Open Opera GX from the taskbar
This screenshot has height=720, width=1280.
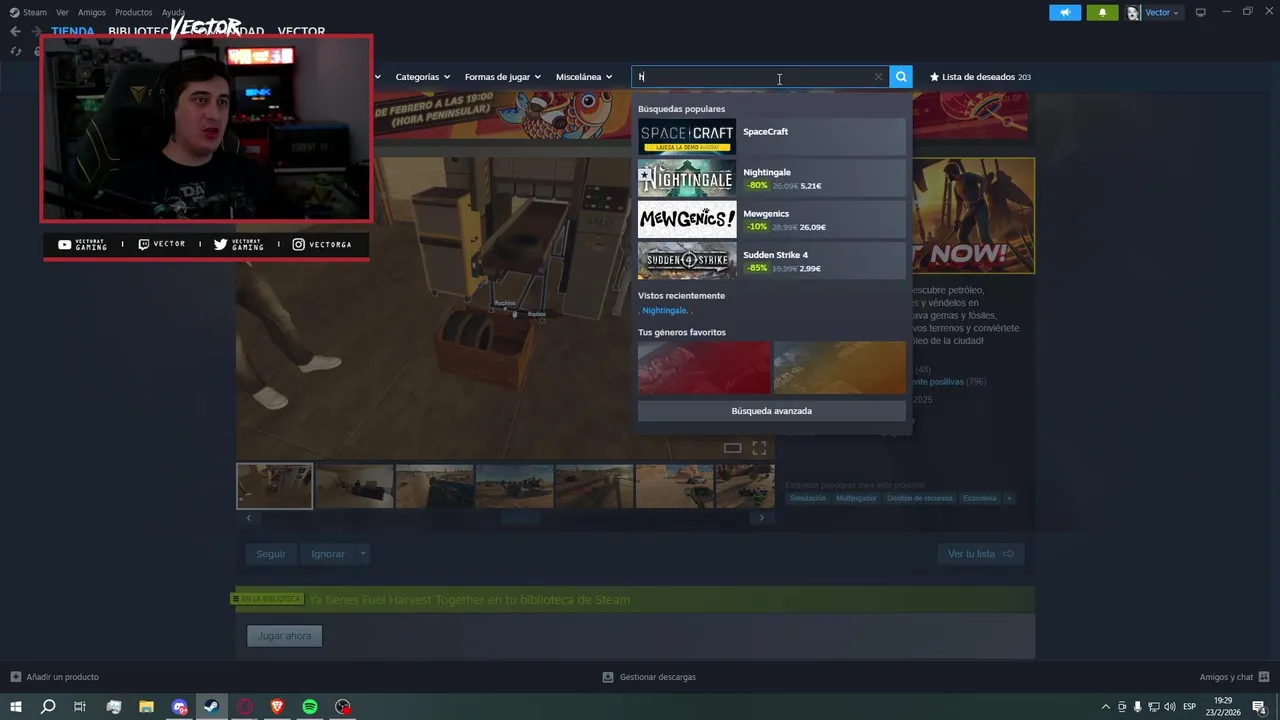tap(244, 707)
